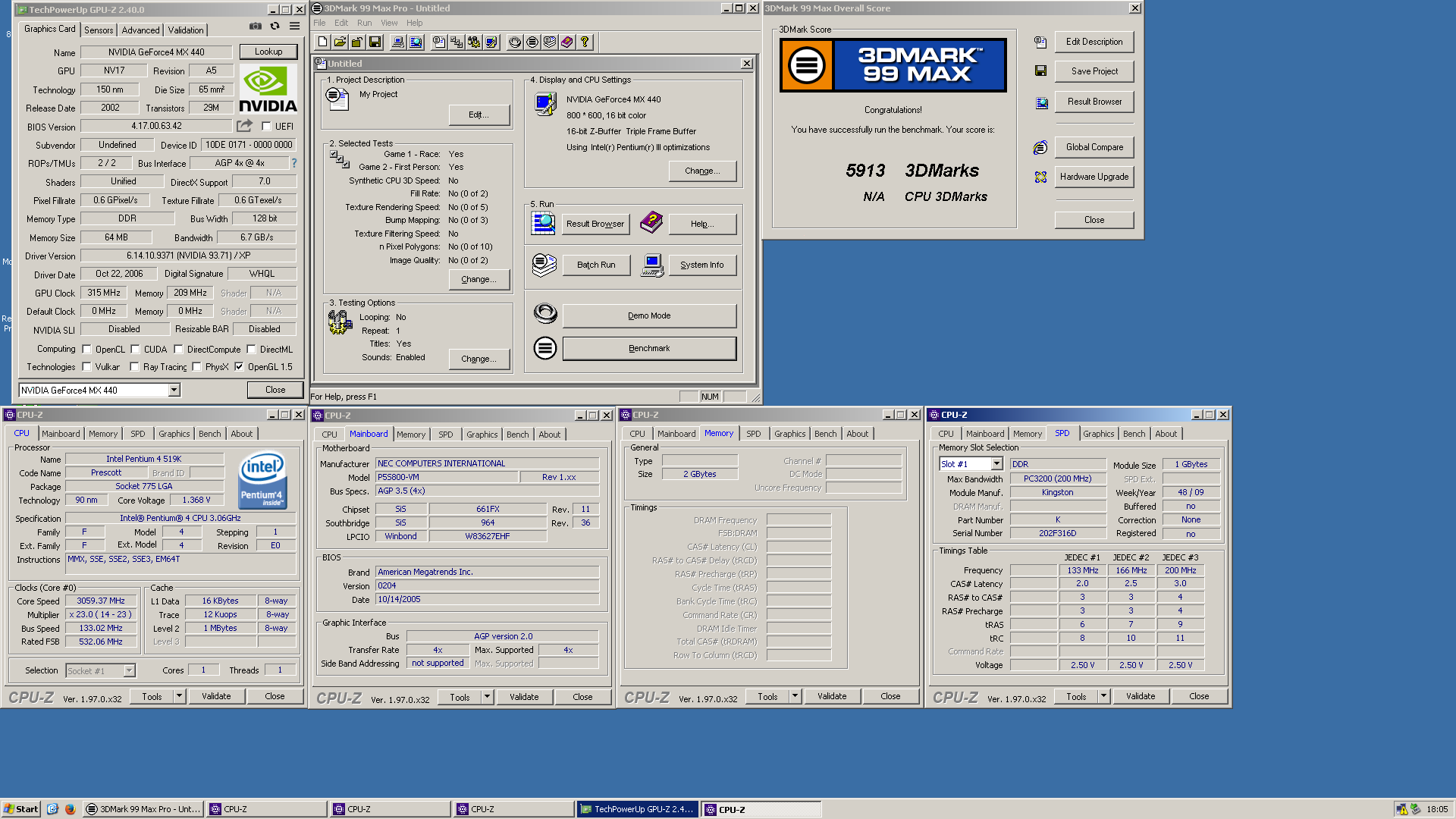The height and width of the screenshot is (819, 1456).
Task: Click the Lookup button in GPU-Z
Action: [268, 52]
